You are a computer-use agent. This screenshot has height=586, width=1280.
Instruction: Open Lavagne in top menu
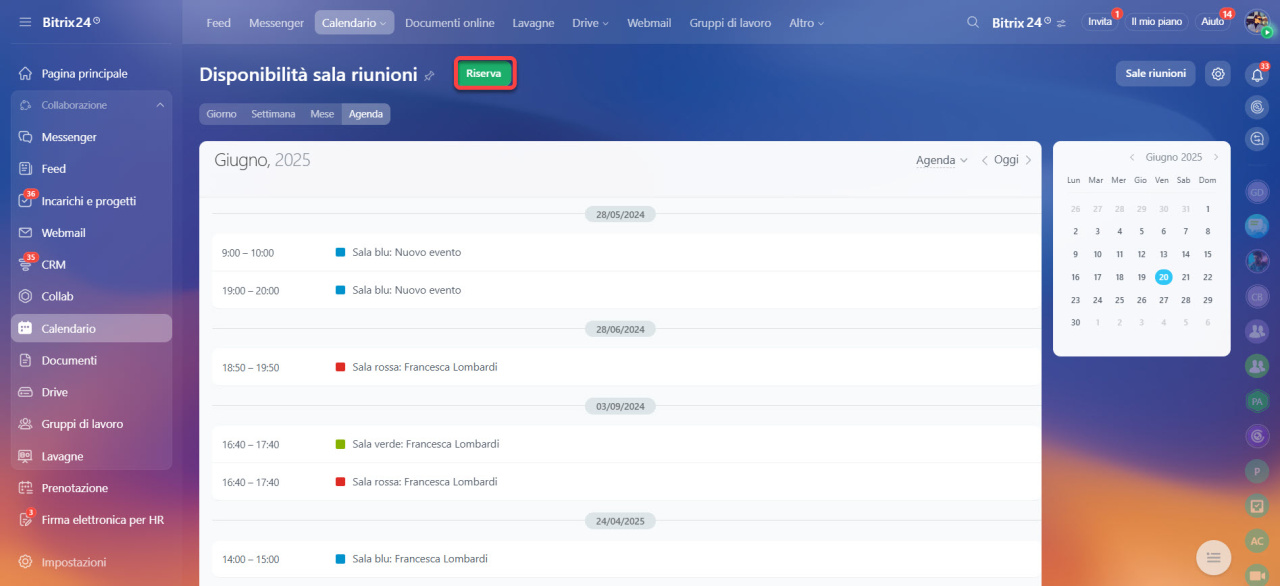tap(533, 22)
